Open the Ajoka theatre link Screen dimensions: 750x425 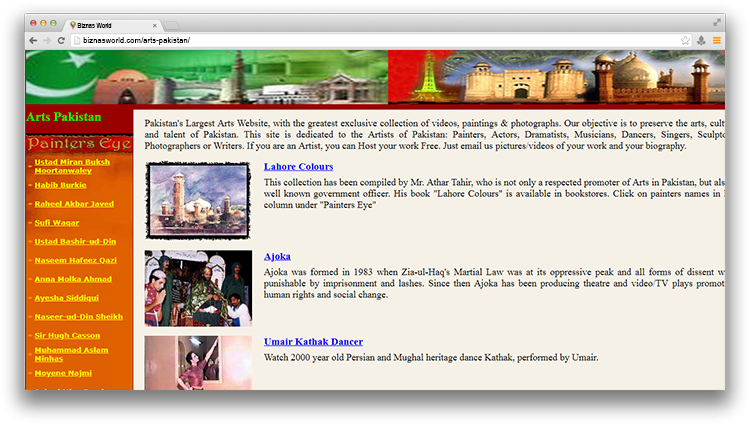click(278, 256)
